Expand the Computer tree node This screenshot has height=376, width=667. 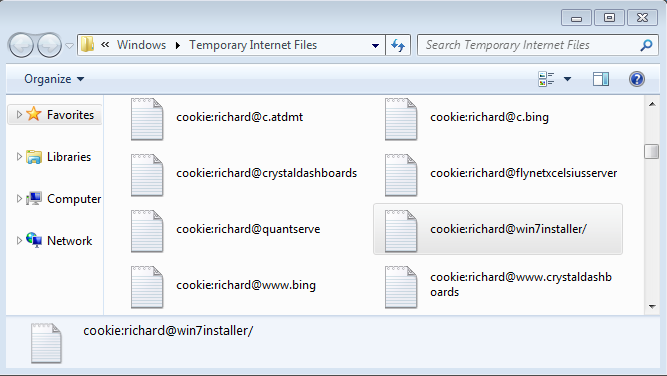tap(19, 199)
